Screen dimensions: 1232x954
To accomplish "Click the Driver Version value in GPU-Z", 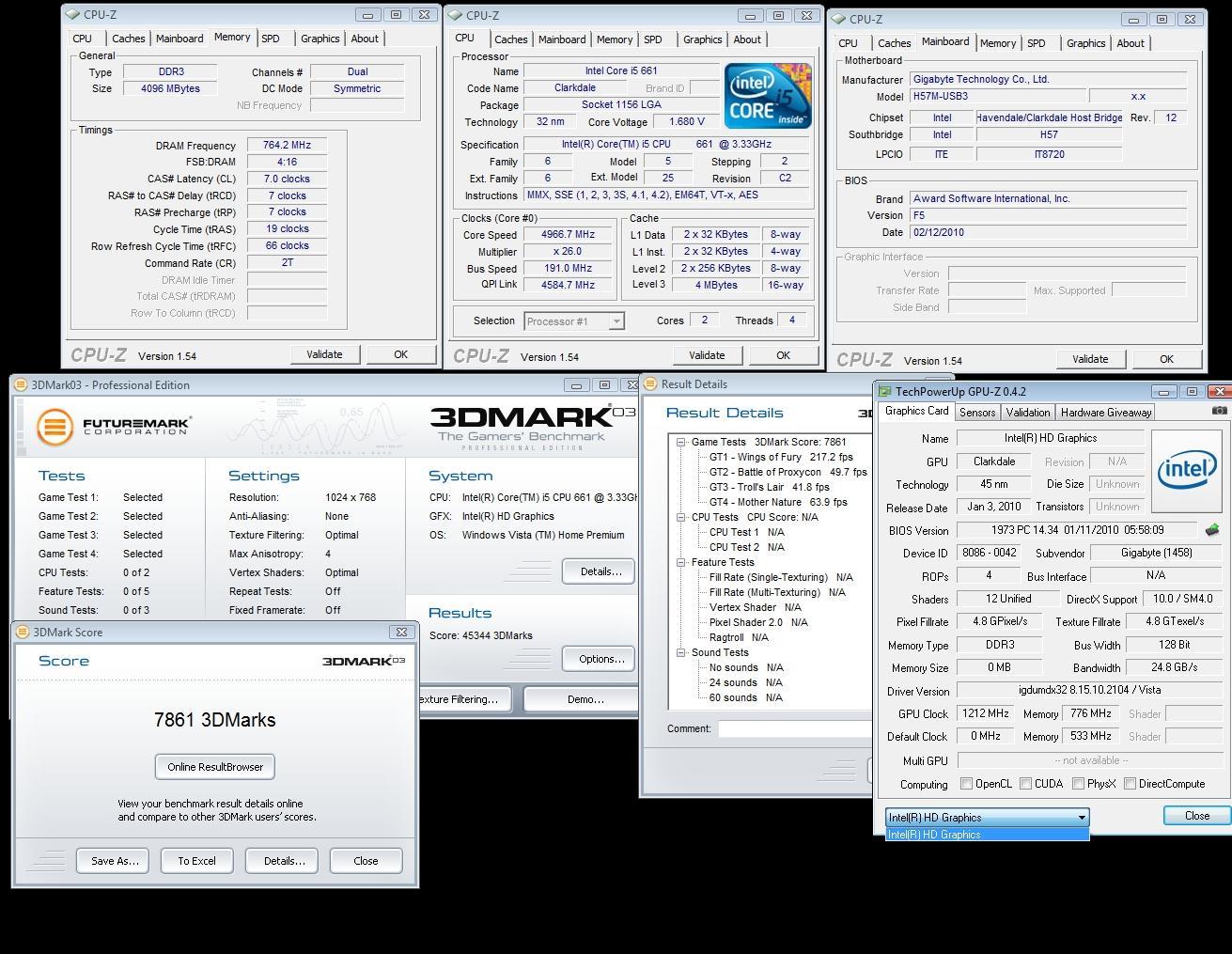I will [x=1088, y=690].
